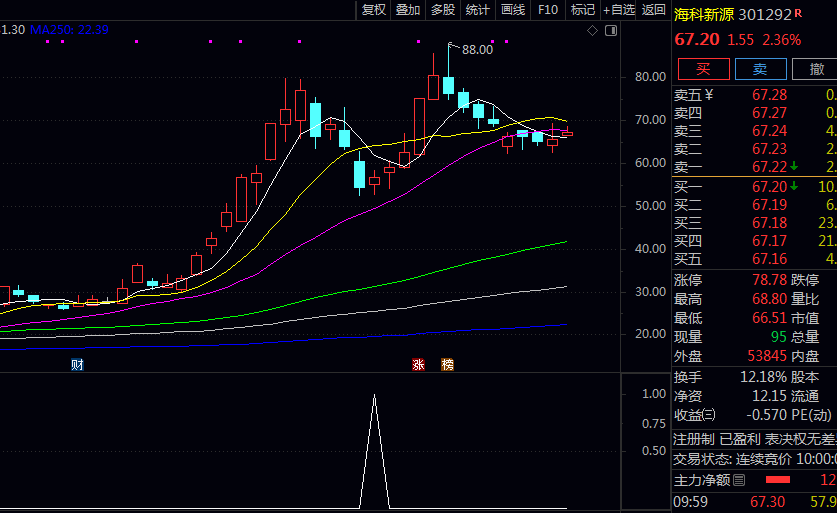Open the 叠加 overlay menu
This screenshot has height=513, width=837.
(408, 10)
